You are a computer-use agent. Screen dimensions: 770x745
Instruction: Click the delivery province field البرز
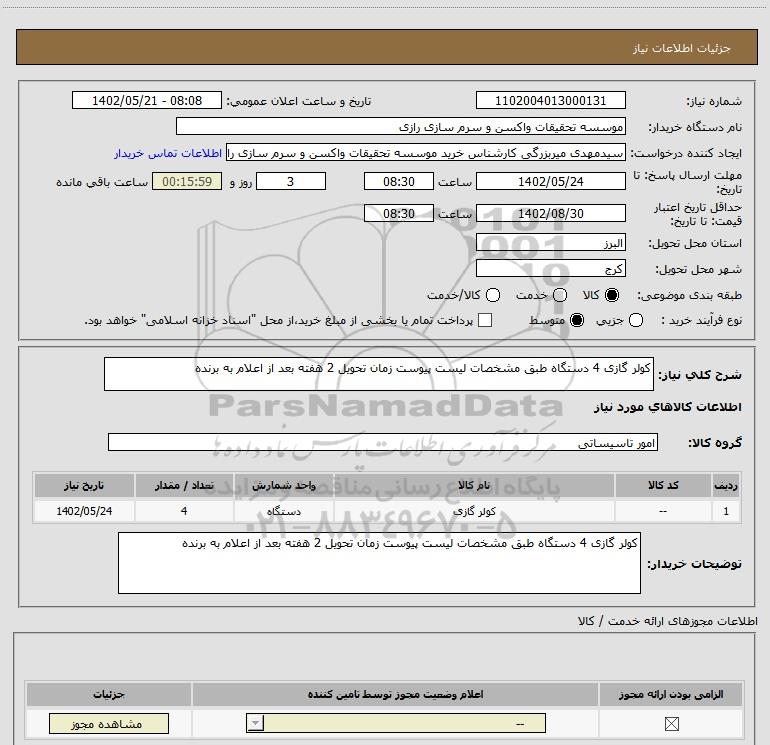550,243
